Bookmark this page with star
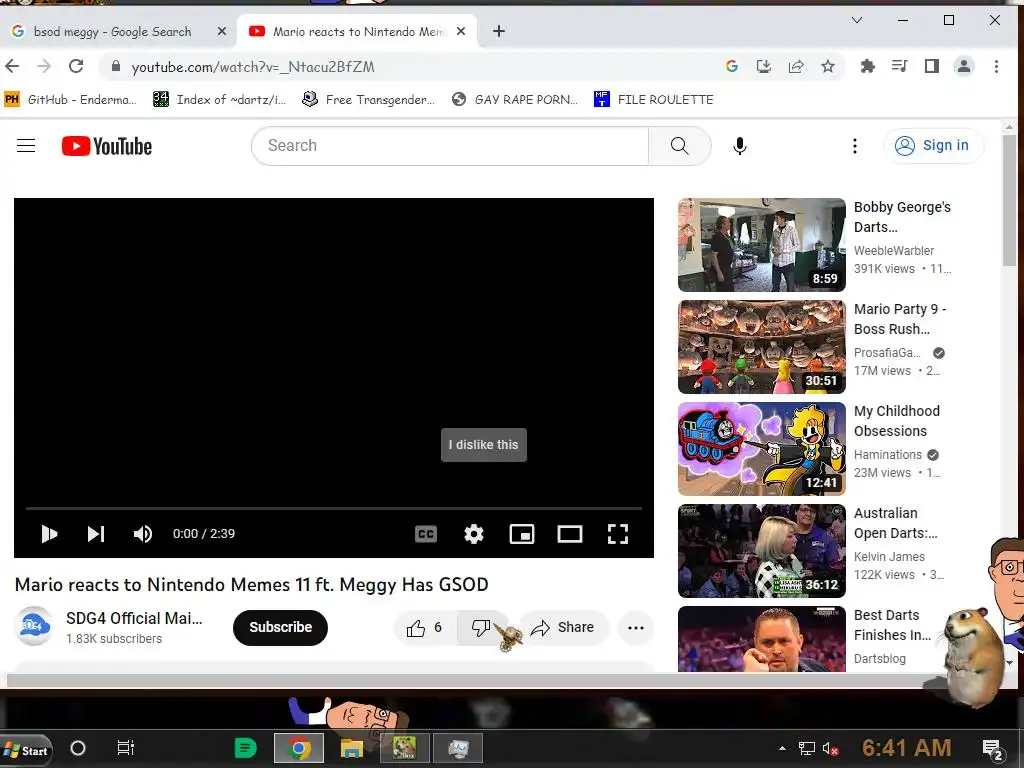Screen dimensions: 1024x768 828,66
